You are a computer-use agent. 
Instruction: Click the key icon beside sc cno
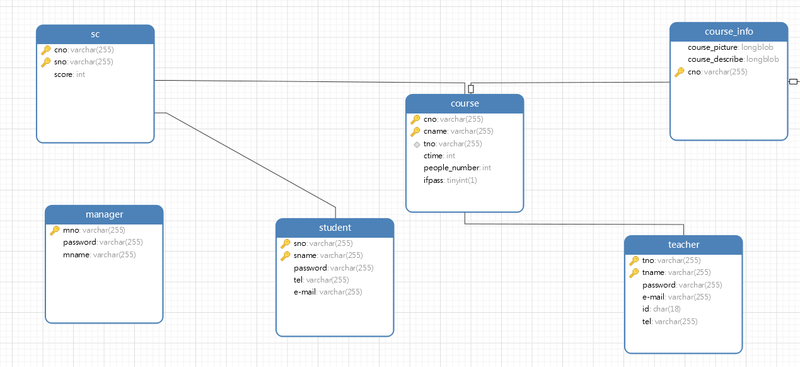(46, 50)
